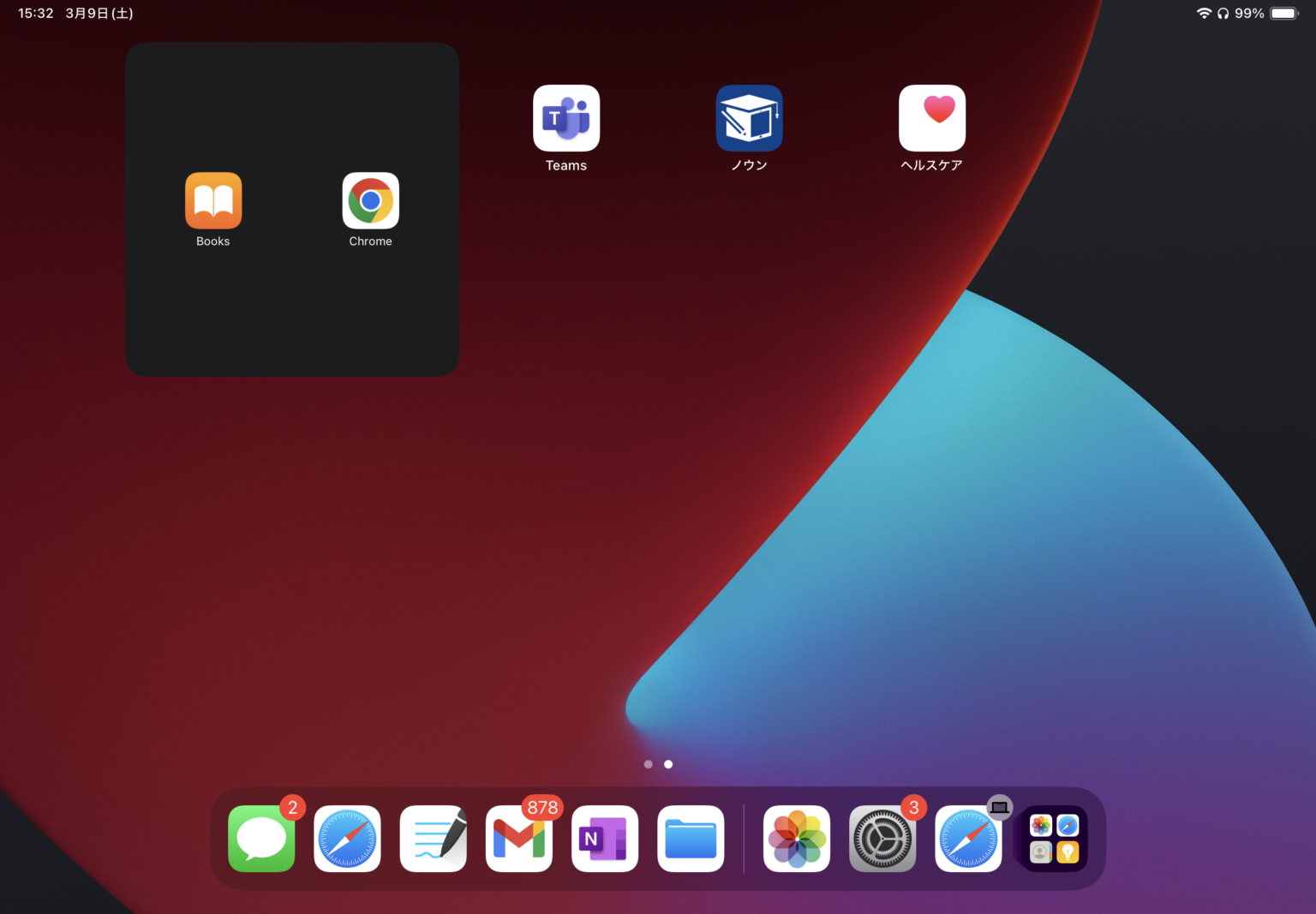This screenshot has width=1316, height=914.
Task: Open Settings showing 3 pending updates
Action: pos(882,839)
